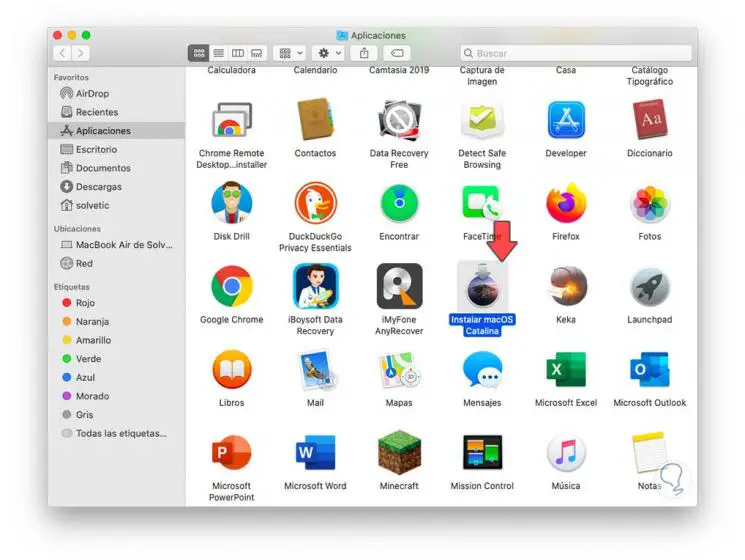Switch to list view mode

[218, 53]
